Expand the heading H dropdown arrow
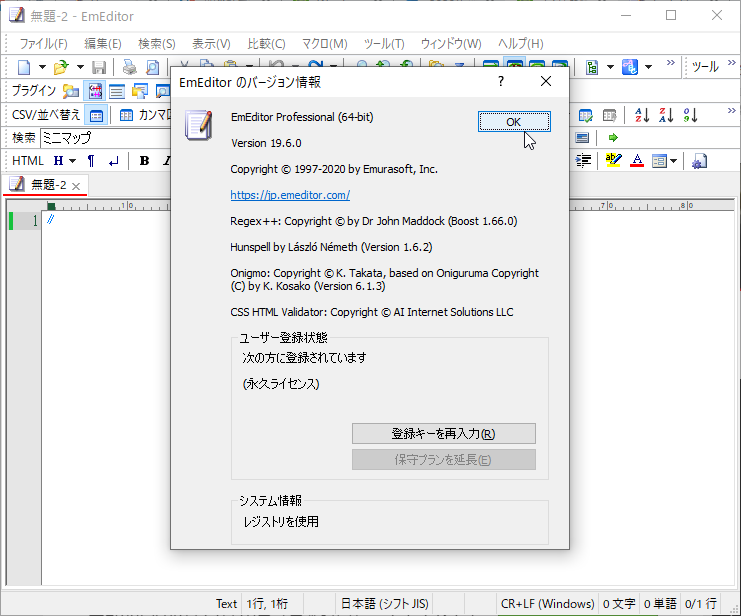 [72, 161]
